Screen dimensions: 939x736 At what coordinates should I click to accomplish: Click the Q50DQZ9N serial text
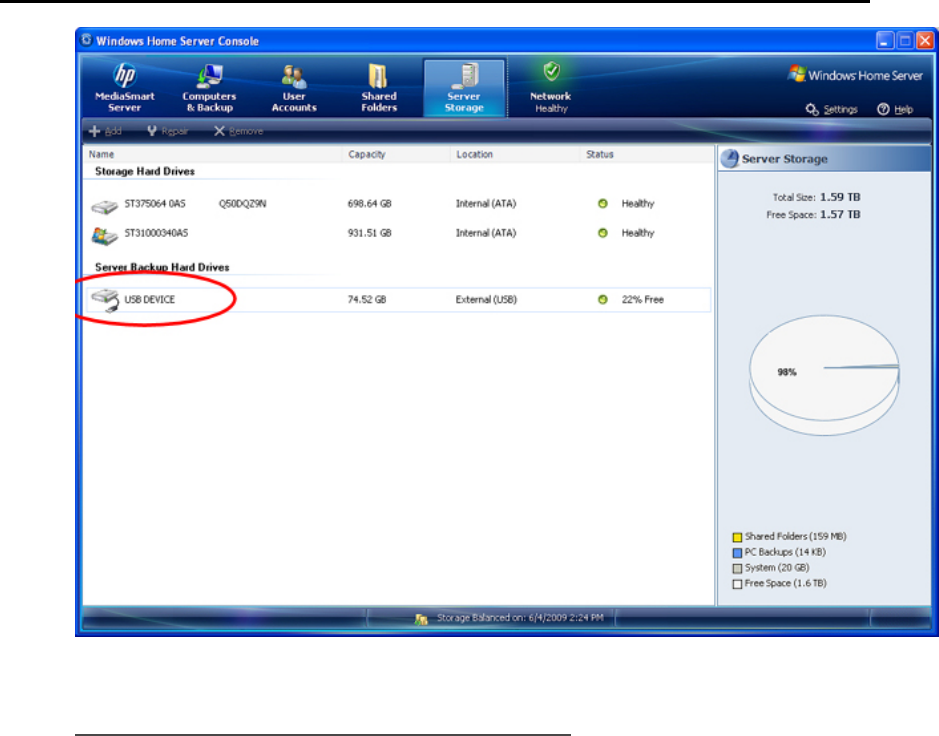243,204
